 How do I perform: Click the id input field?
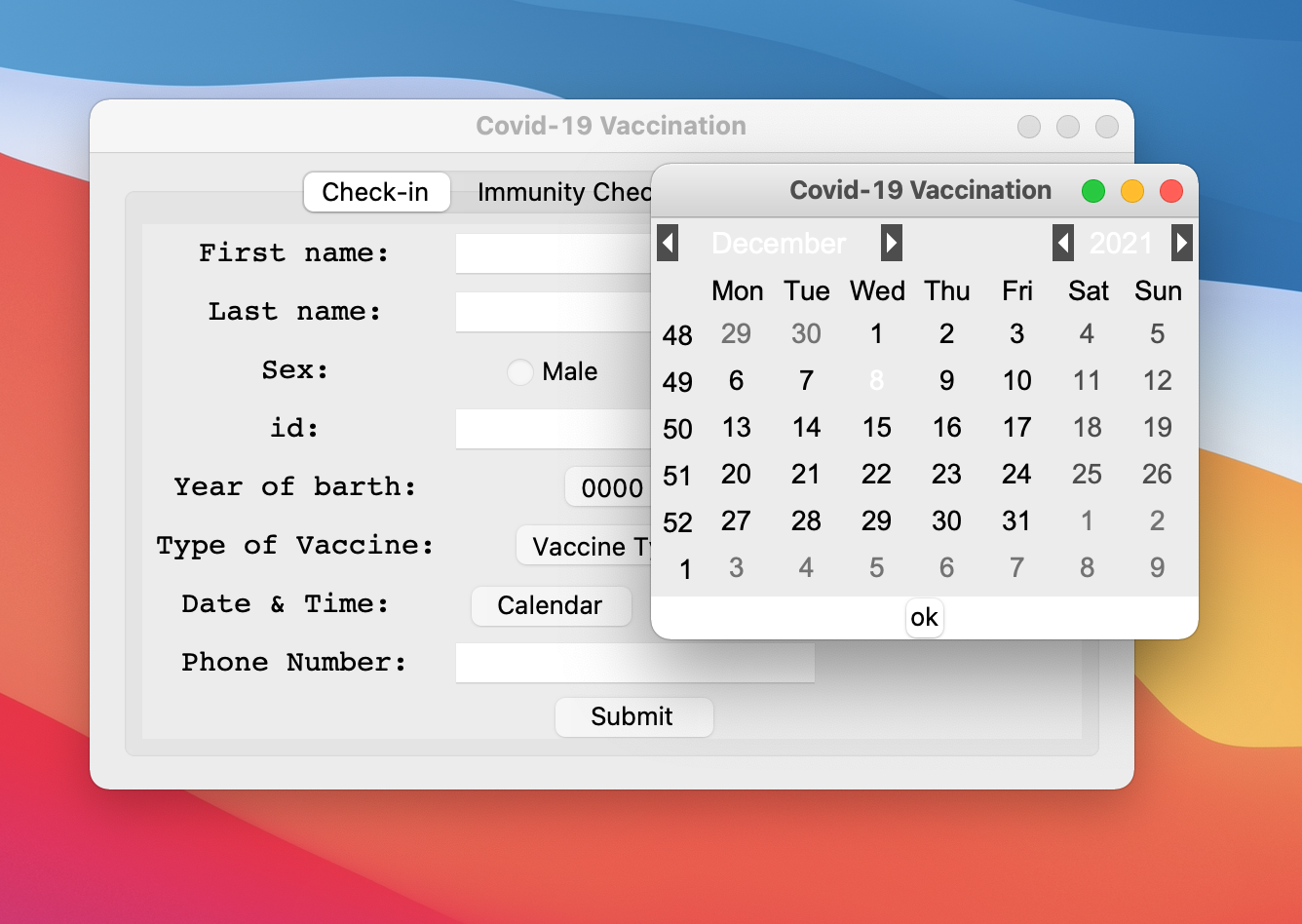click(553, 429)
